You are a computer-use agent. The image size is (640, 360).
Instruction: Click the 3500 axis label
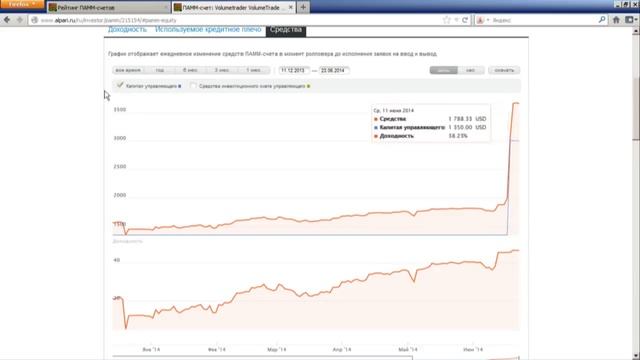point(120,109)
